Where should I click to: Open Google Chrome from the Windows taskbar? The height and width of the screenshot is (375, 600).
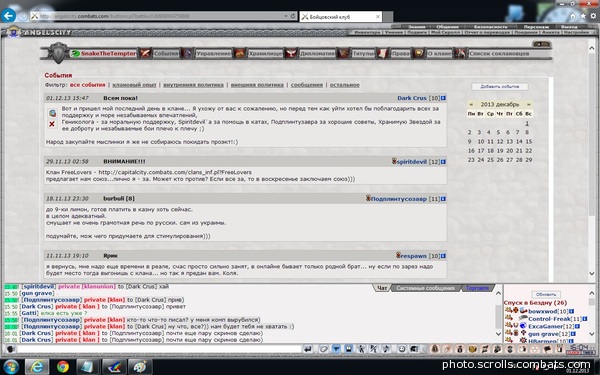coord(63,366)
